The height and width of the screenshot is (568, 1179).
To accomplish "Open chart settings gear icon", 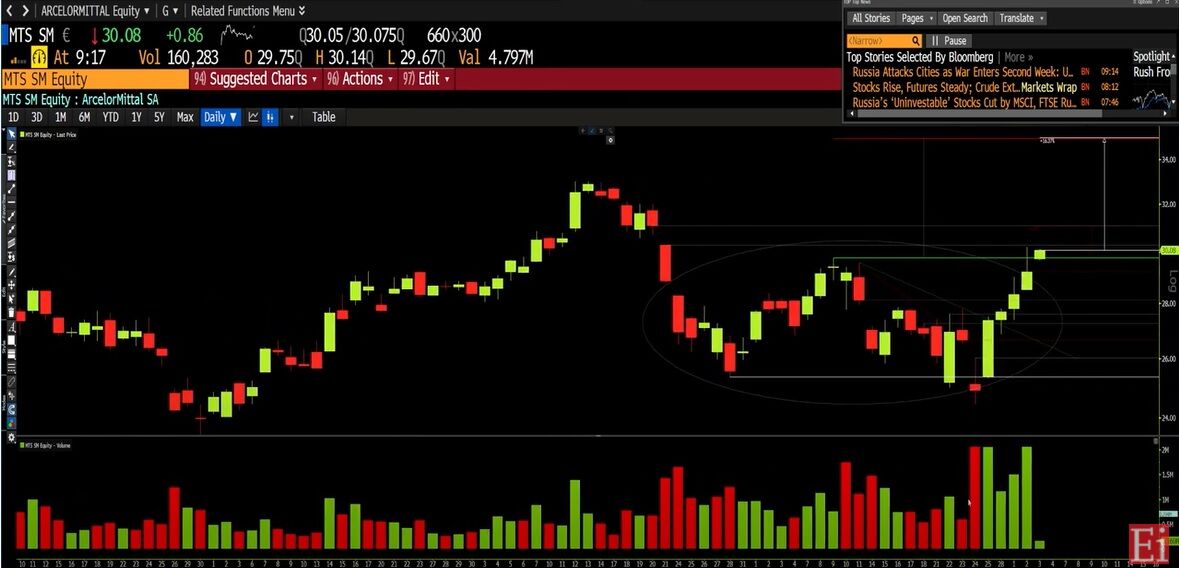I will click(x=11, y=436).
